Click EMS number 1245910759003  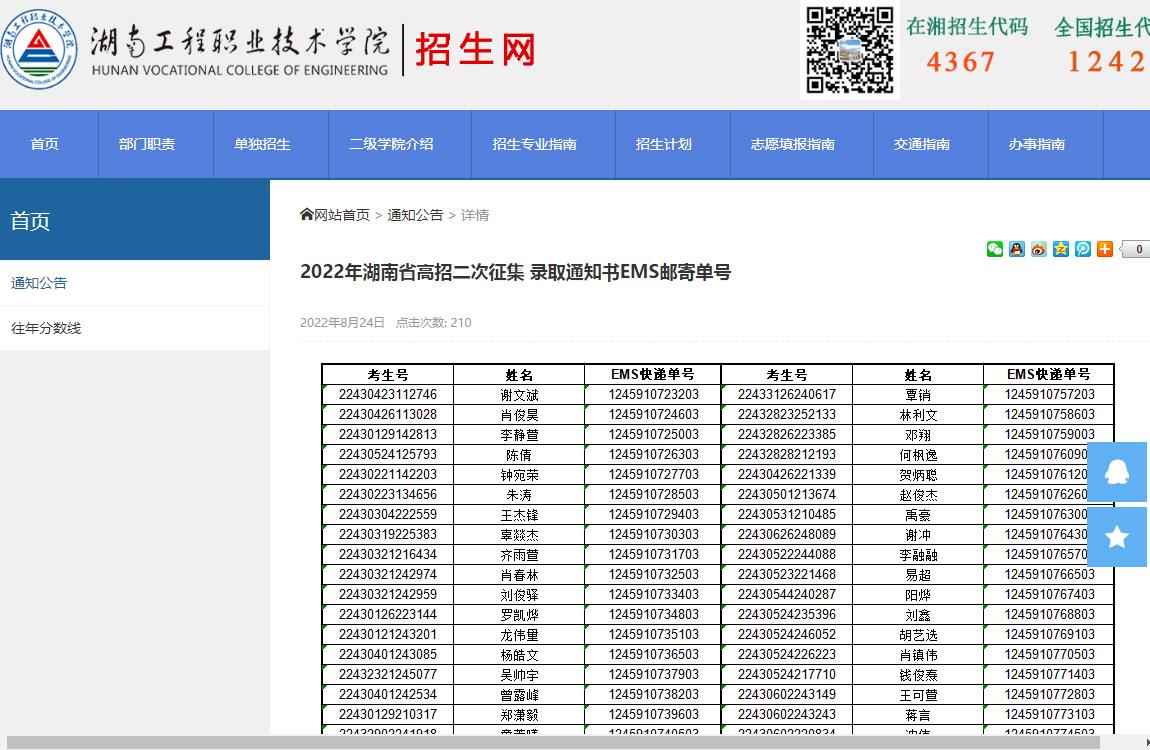[1050, 434]
